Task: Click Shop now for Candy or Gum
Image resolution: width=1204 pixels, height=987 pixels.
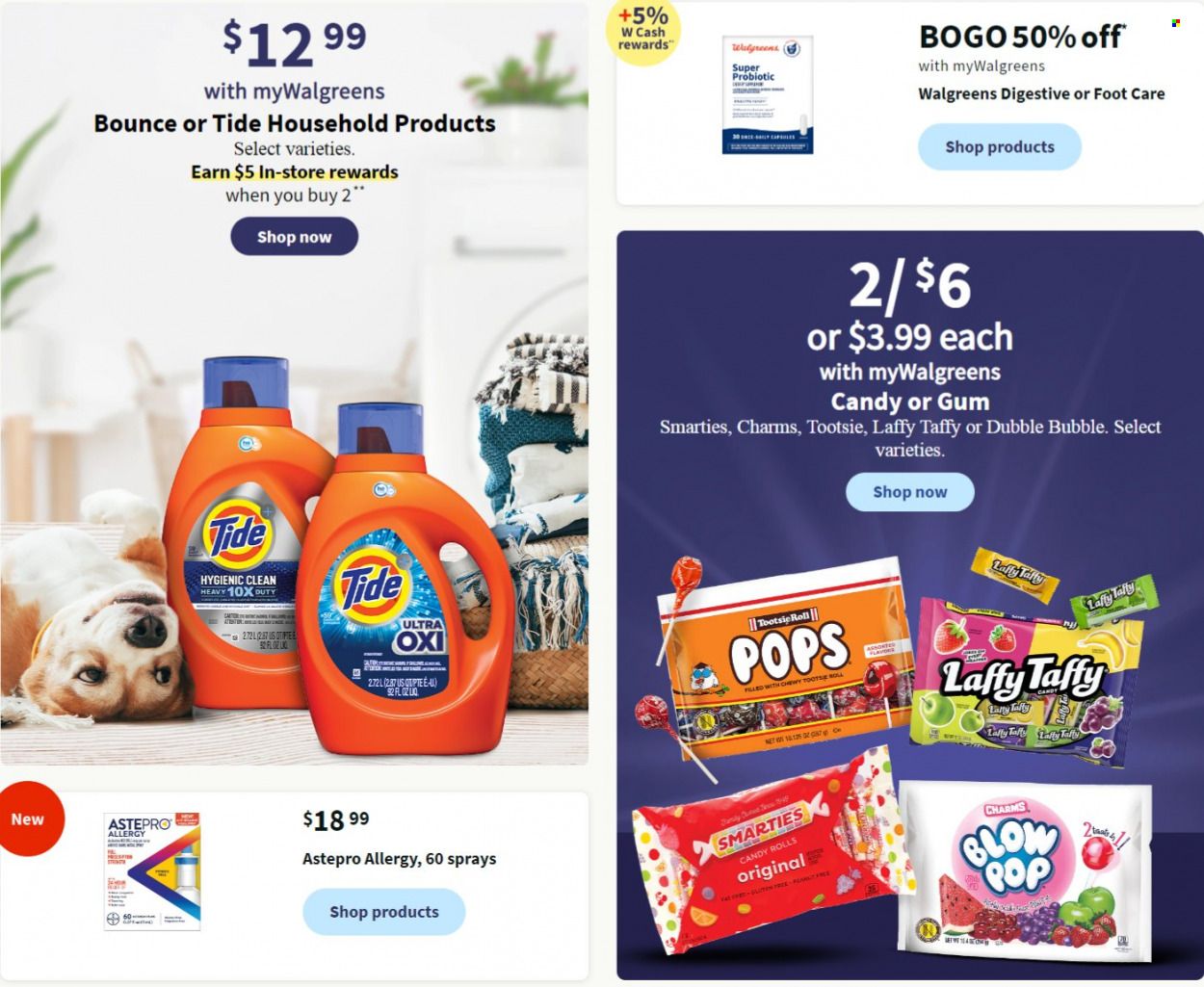Action: point(910,492)
